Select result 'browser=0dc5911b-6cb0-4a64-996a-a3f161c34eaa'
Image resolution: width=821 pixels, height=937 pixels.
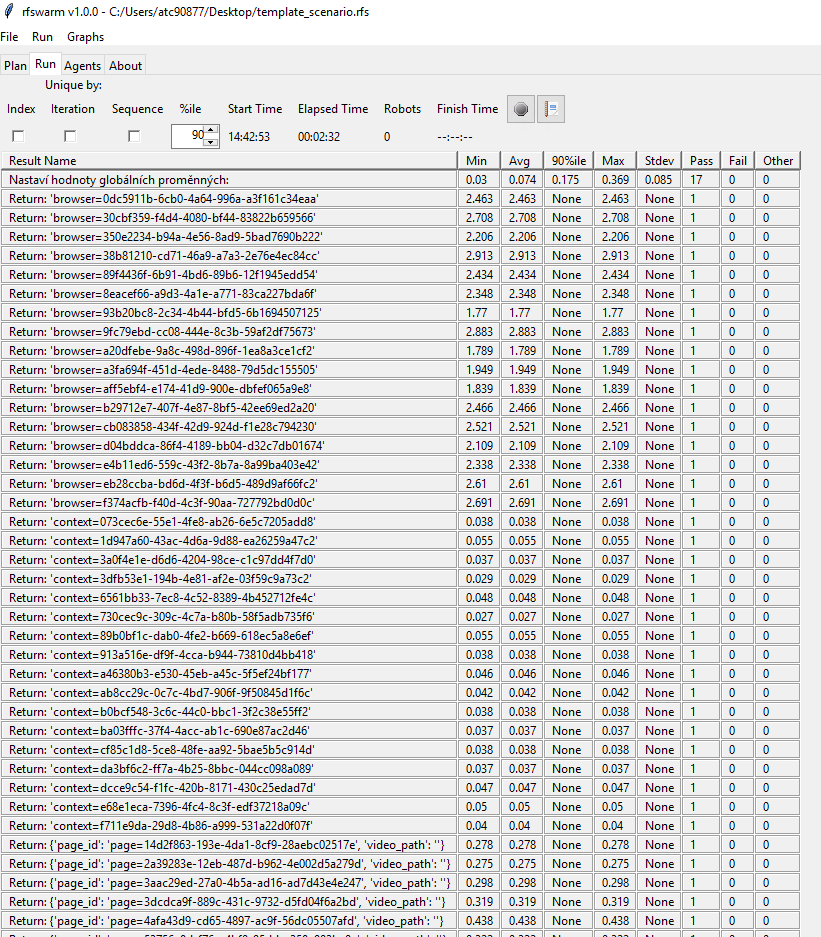coord(229,199)
